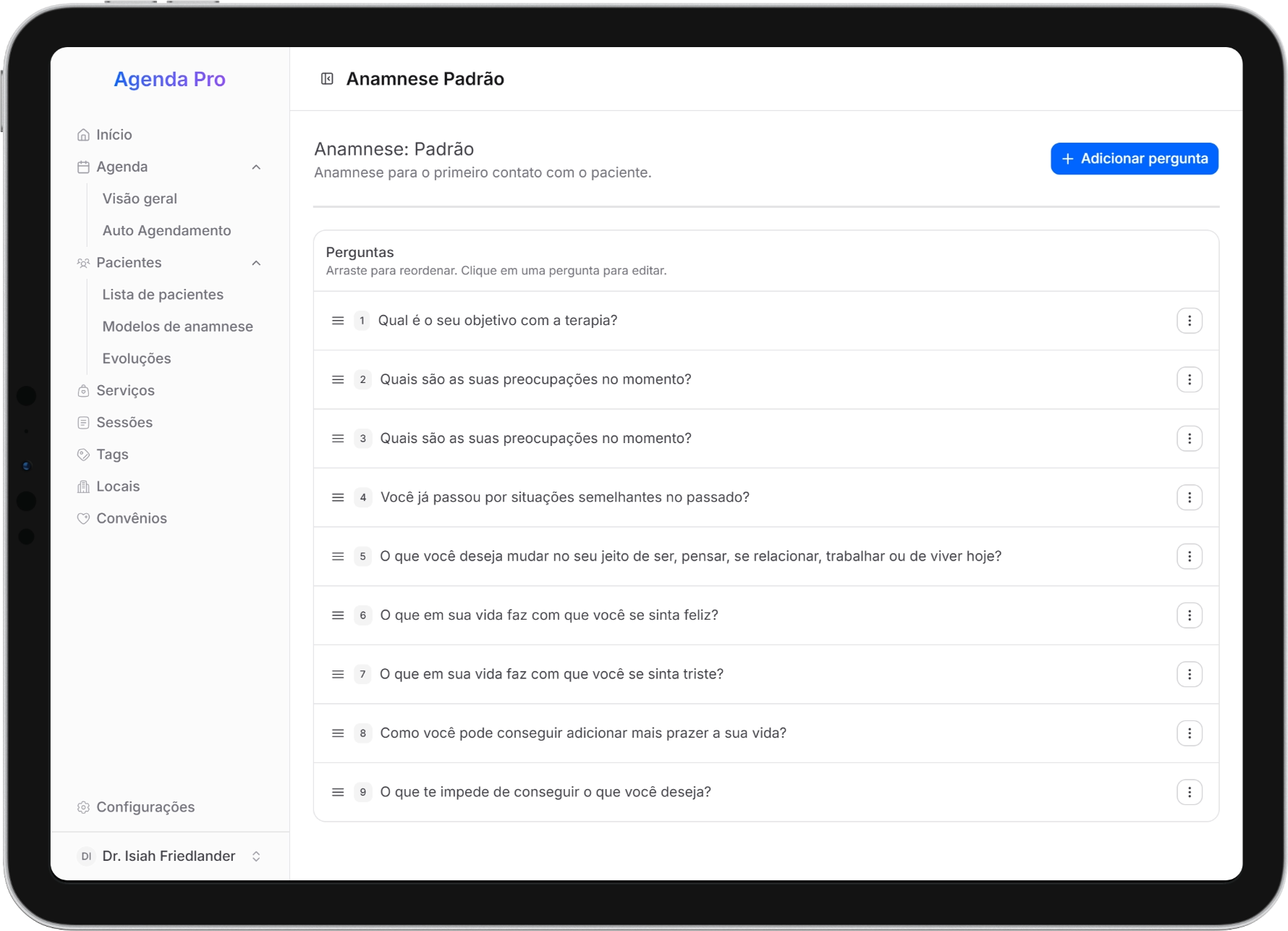Image resolution: width=1288 pixels, height=931 pixels.
Task: Go to Modelos de anamnese
Action: click(177, 327)
